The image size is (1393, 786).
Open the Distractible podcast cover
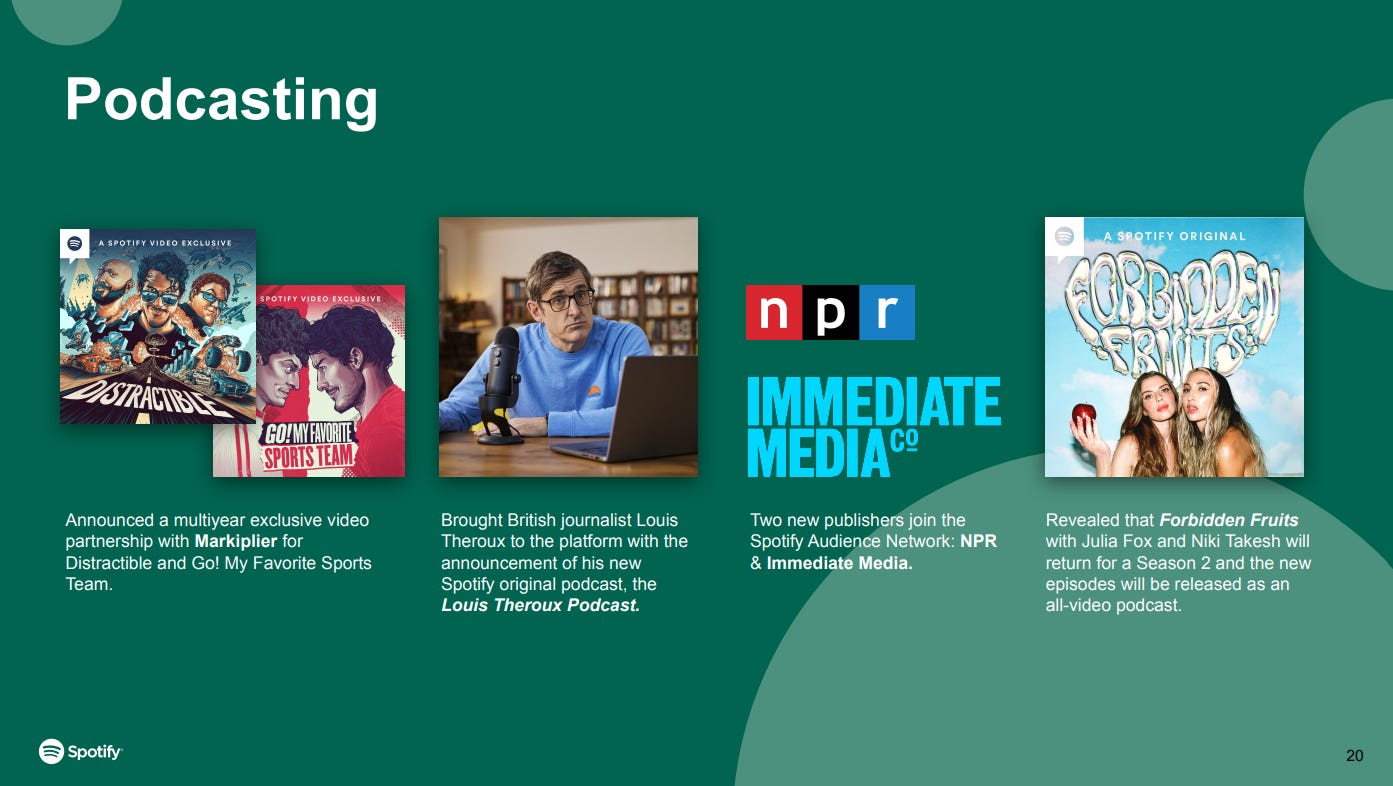pos(158,327)
